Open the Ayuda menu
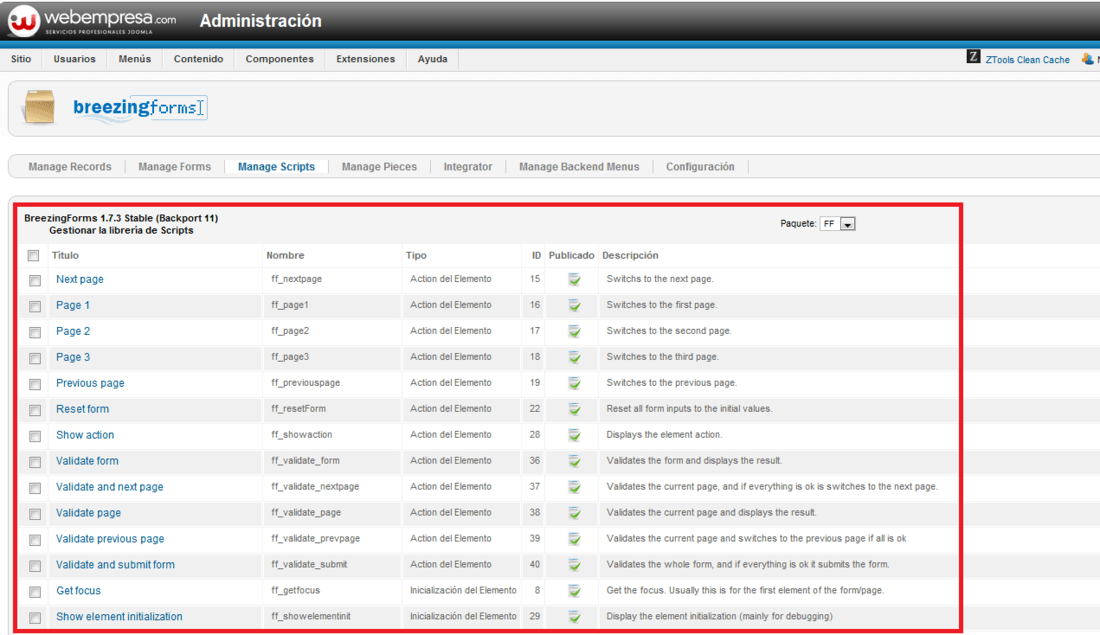The width and height of the screenshot is (1100, 635). [x=432, y=59]
